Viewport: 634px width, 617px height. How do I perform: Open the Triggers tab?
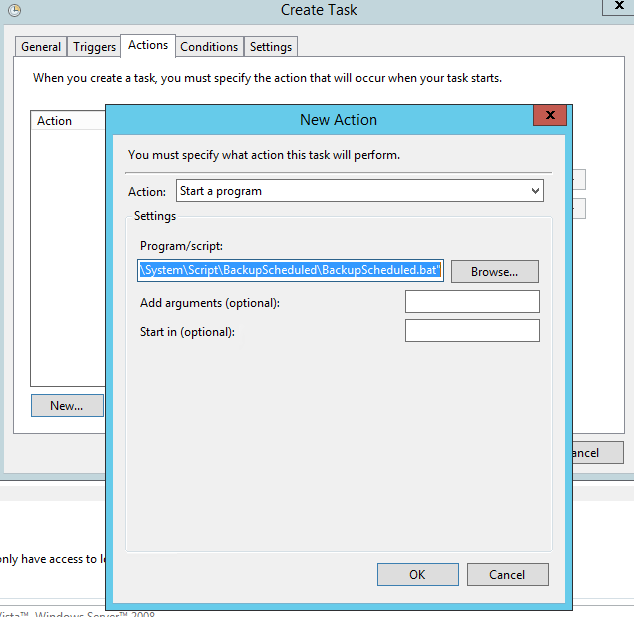[95, 47]
